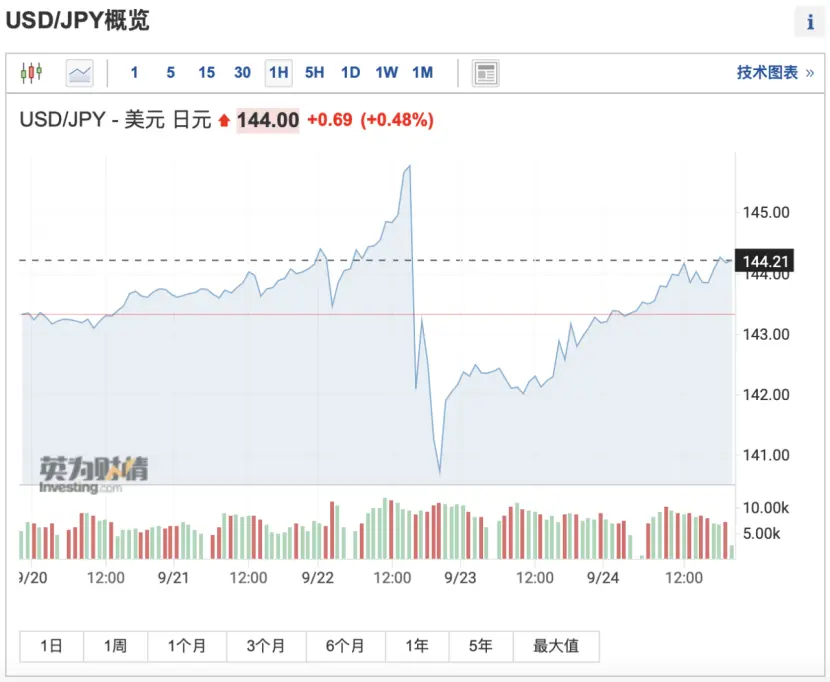830x682 pixels.
Task: Select the 1周 time range tab
Action: point(115,646)
